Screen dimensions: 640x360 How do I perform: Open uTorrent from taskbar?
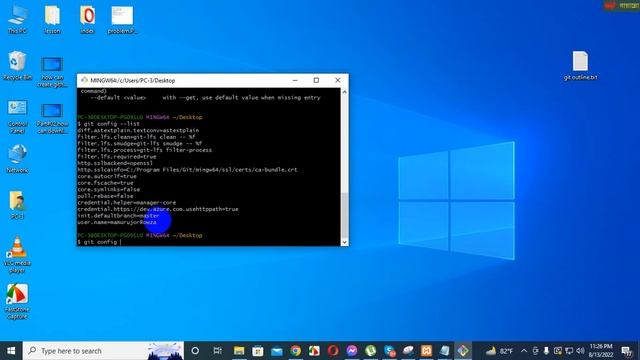pos(371,351)
